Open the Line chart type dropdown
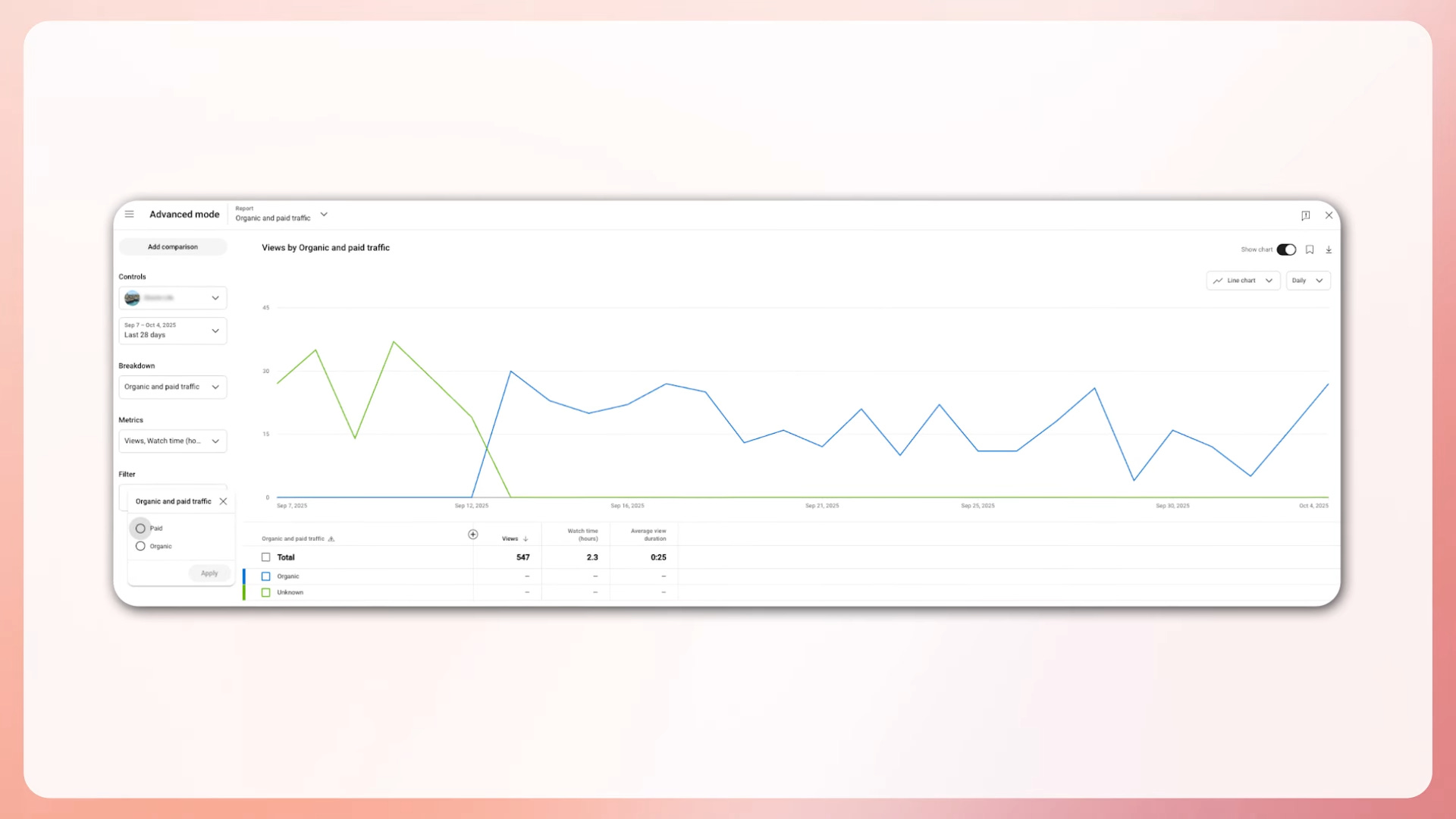 [1243, 281]
